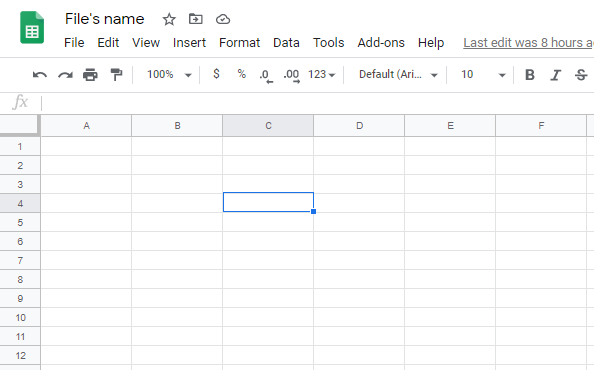Select column B header
The image size is (594, 370).
[177, 126]
